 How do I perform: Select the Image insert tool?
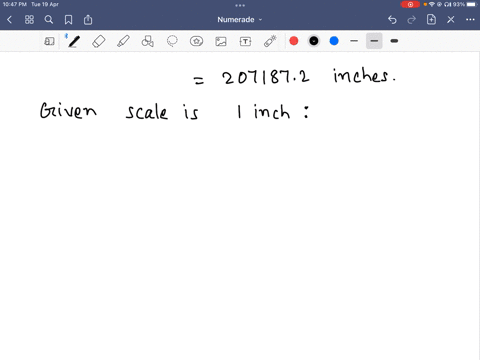click(x=221, y=41)
